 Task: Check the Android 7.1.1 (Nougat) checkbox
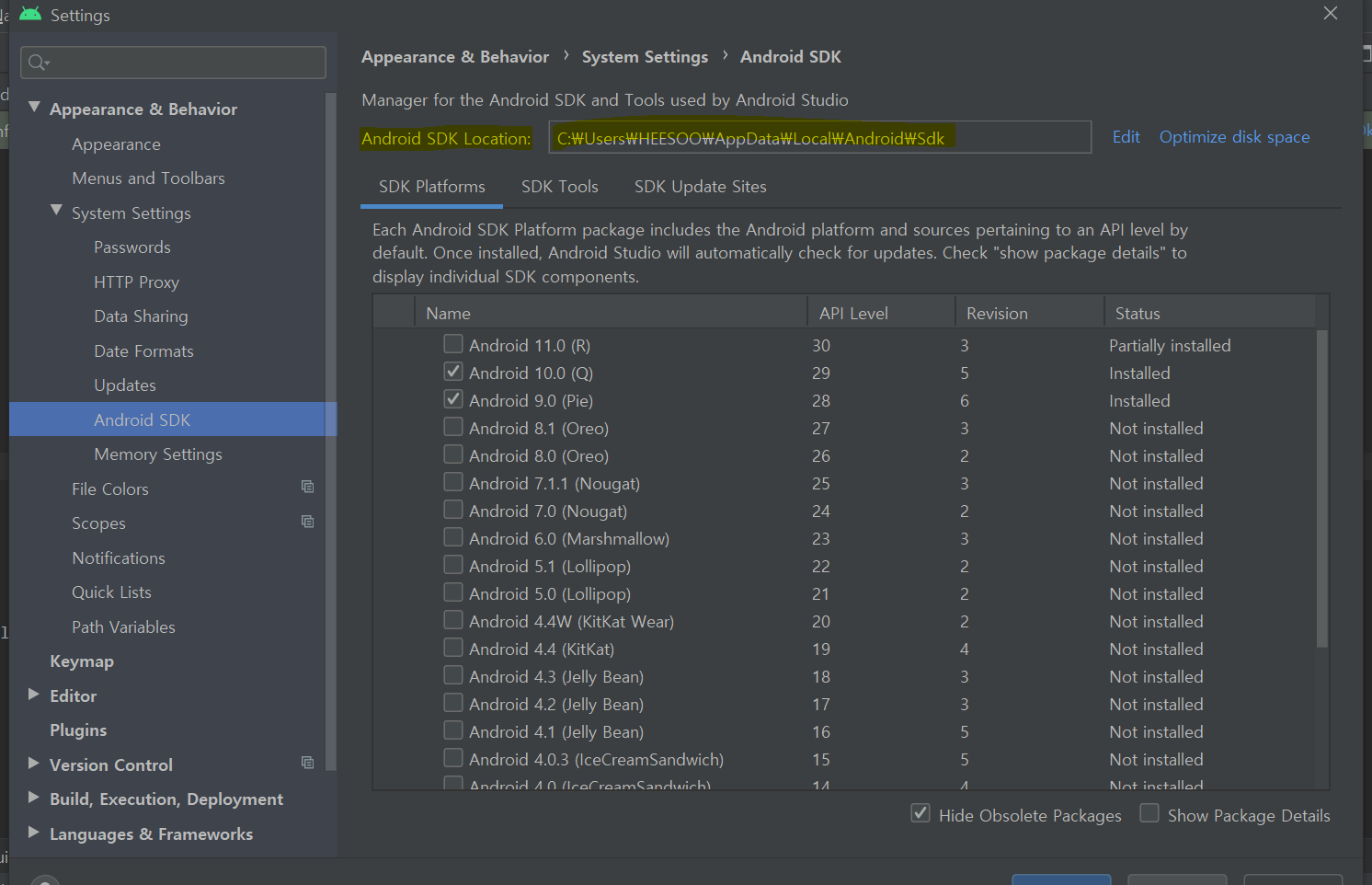click(453, 482)
